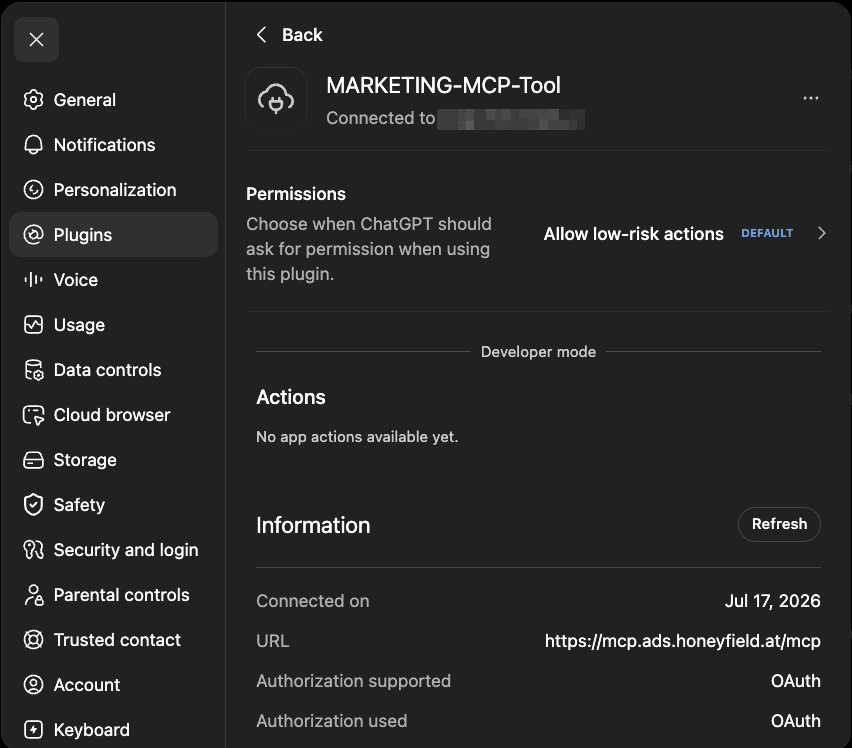Click the DEFAULT badge
The image size is (852, 748).
[767, 233]
